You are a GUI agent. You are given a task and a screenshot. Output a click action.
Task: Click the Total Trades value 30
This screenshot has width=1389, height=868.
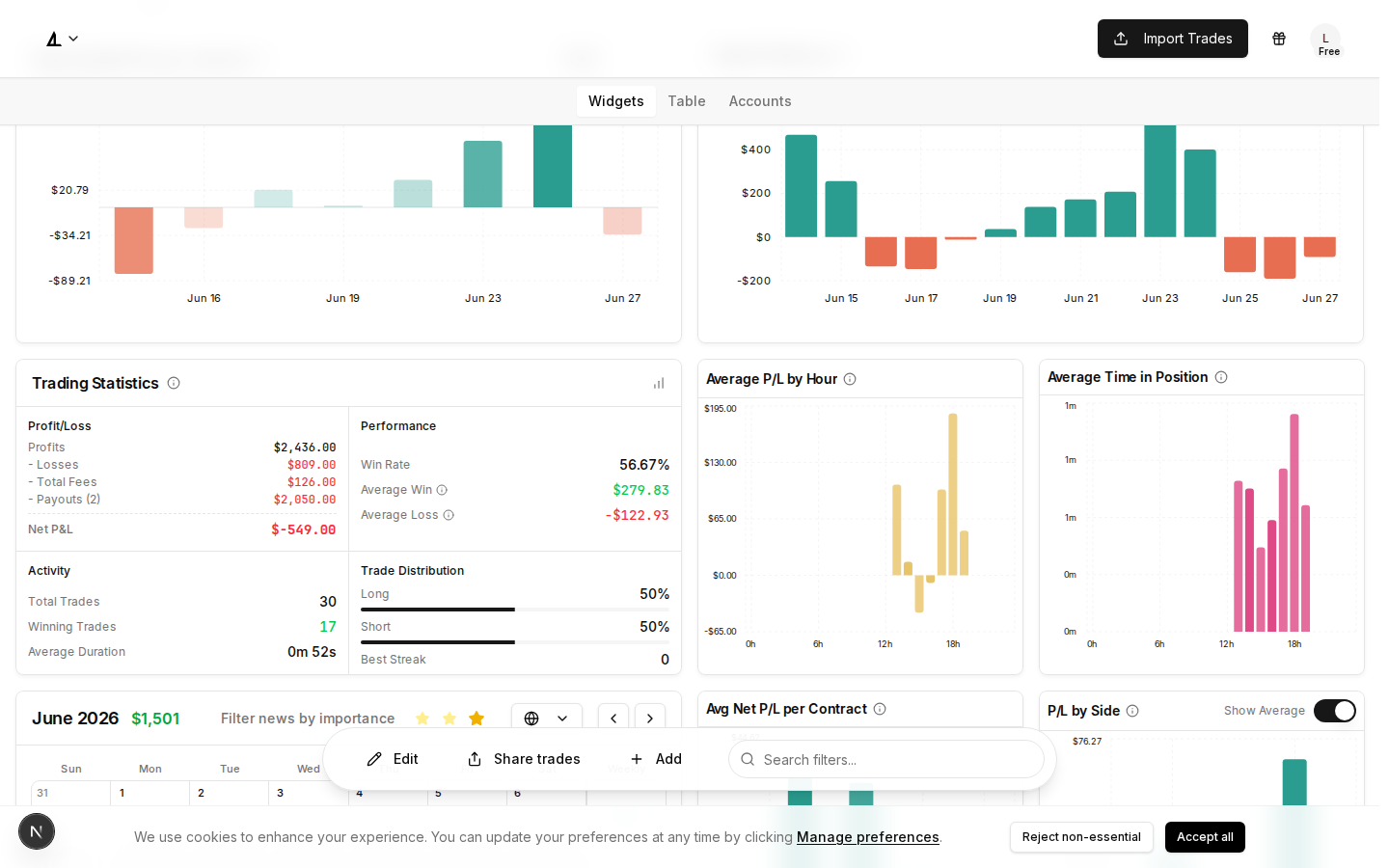(x=328, y=602)
